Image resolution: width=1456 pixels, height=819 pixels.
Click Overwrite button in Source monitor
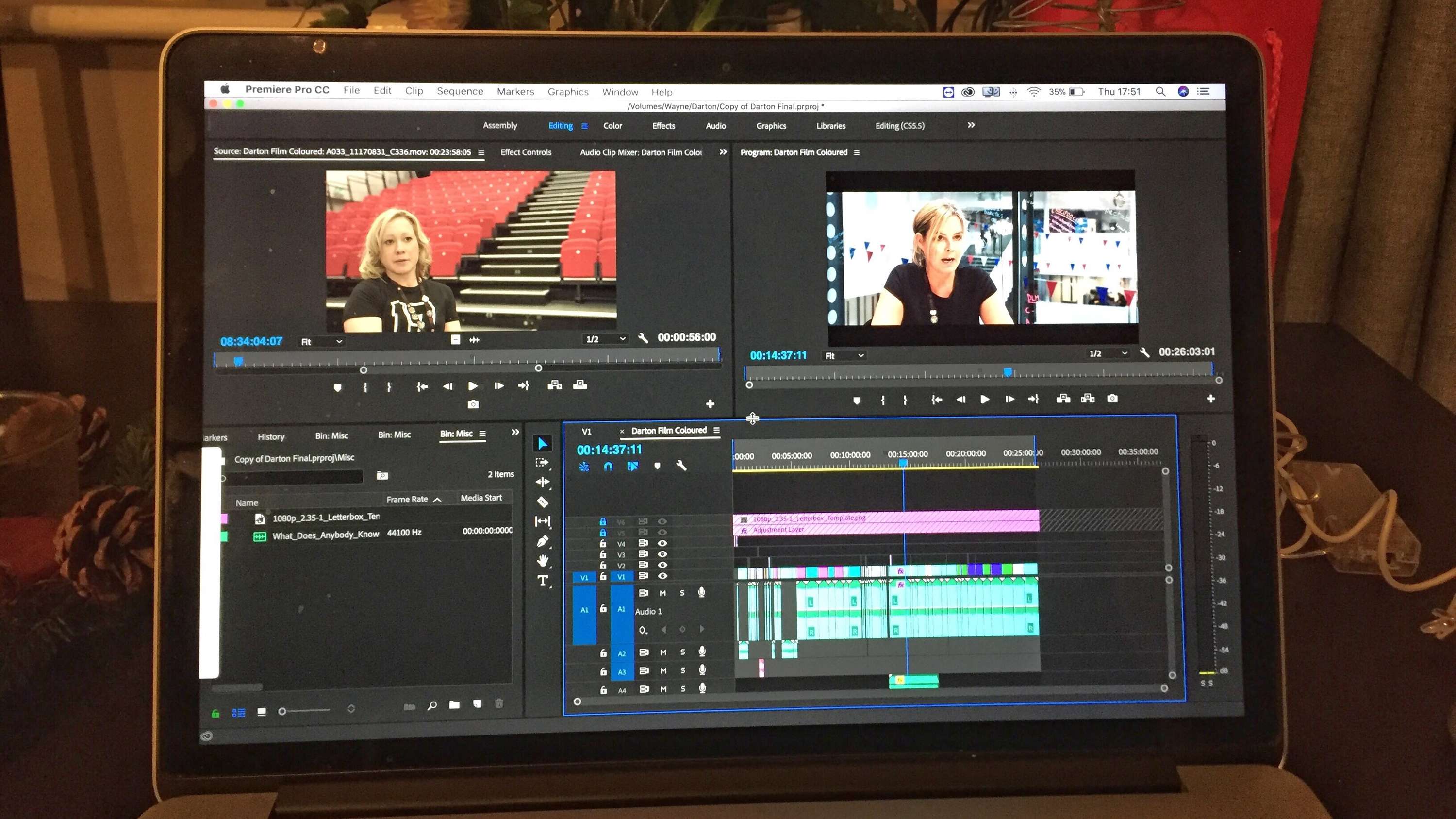click(580, 385)
